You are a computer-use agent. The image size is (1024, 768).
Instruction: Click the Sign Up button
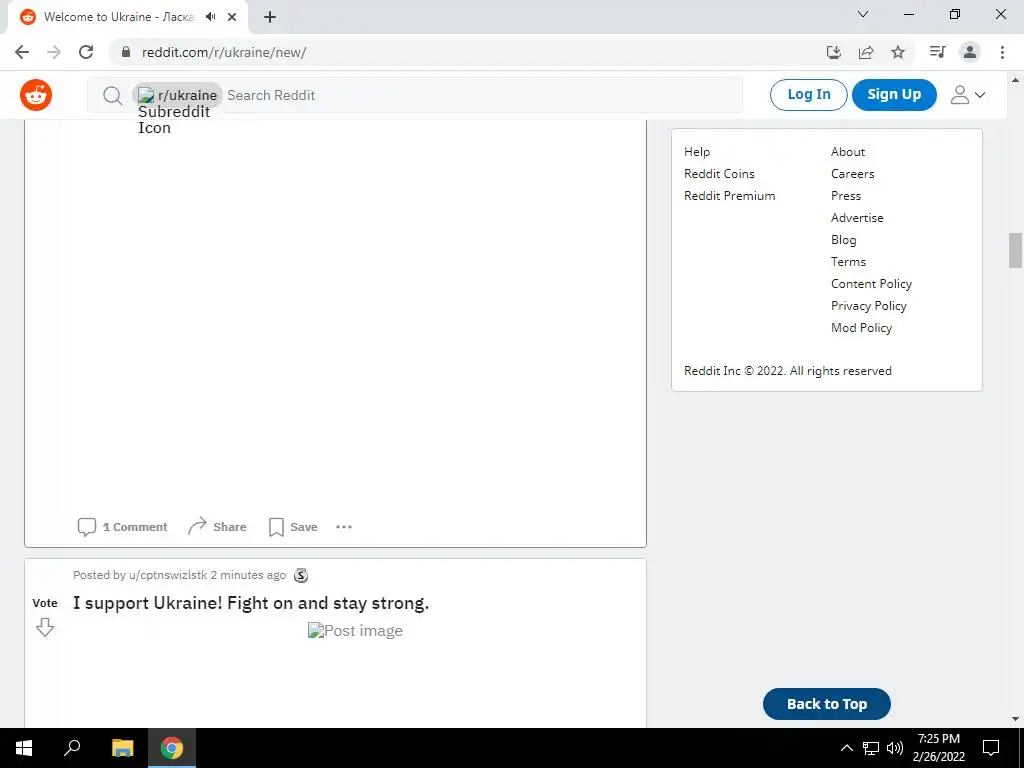click(894, 95)
